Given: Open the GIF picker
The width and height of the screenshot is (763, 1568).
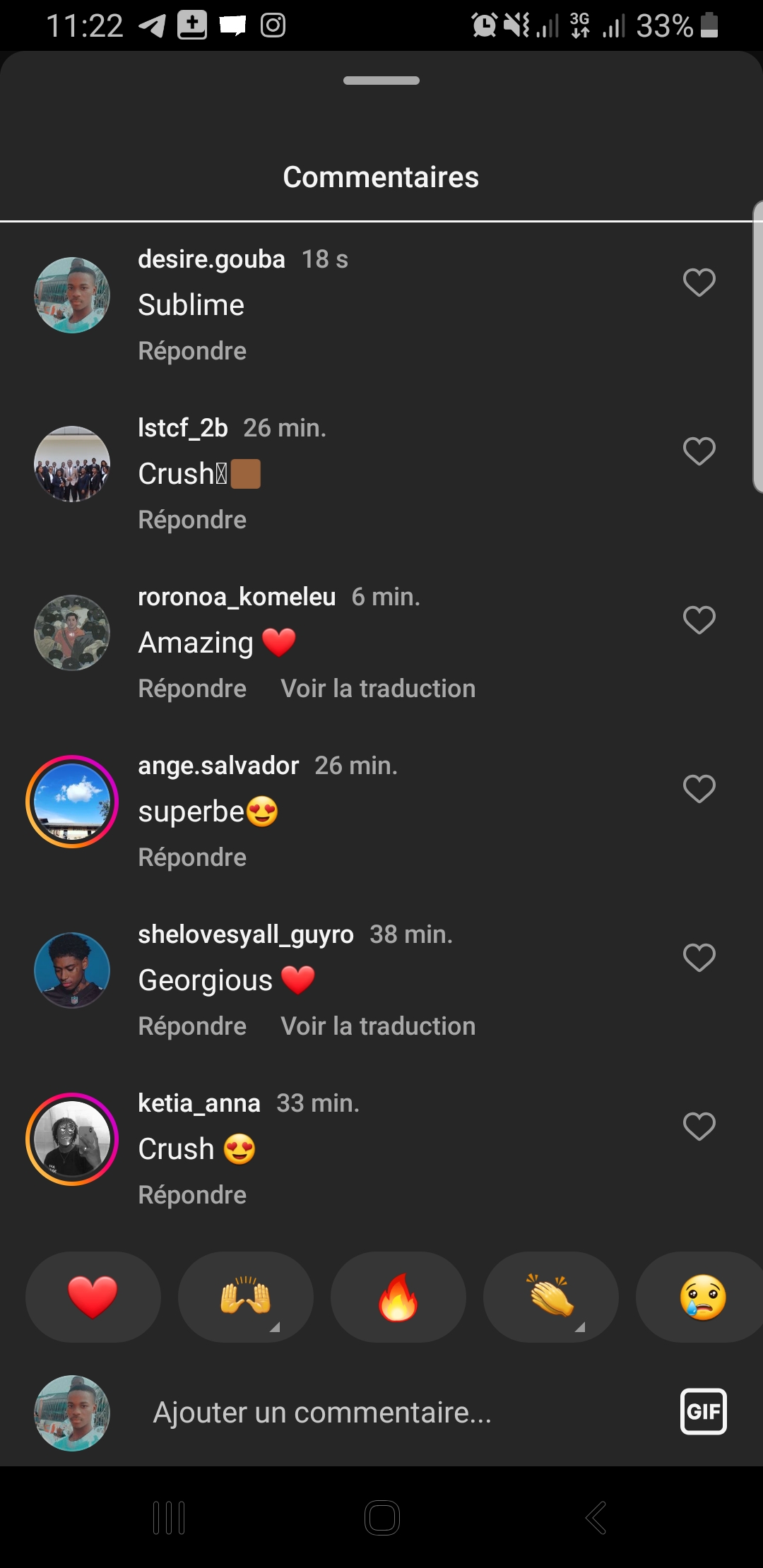Looking at the screenshot, I should 703,1412.
